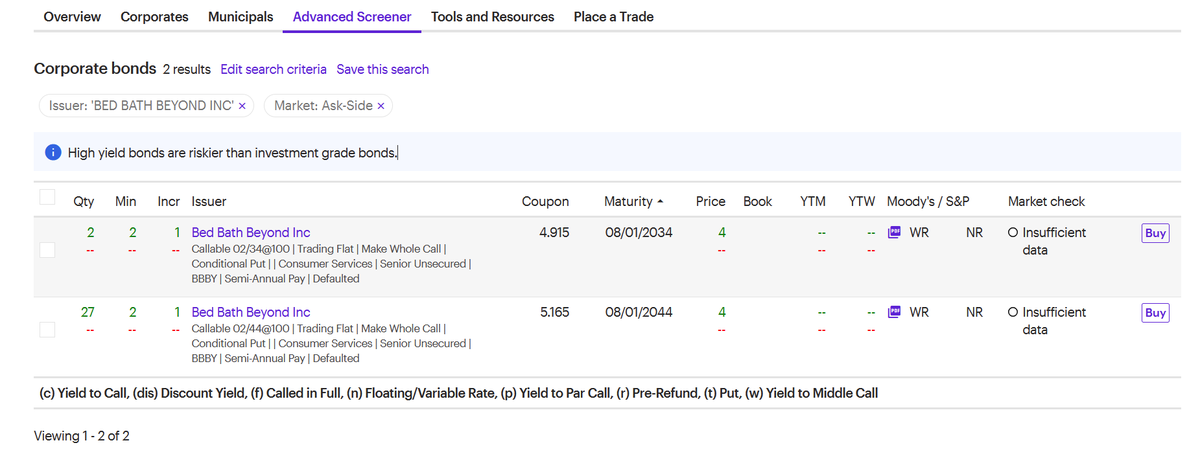Click the Market check column header
1200x456 pixels.
1046,201
